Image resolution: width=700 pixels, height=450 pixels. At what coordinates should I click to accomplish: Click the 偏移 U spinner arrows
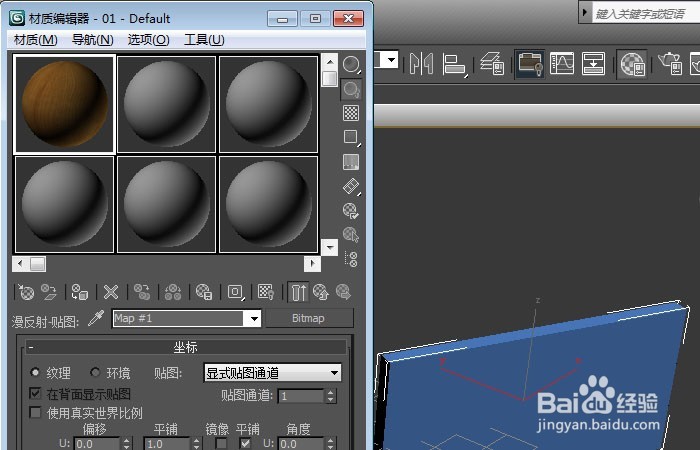(127, 444)
